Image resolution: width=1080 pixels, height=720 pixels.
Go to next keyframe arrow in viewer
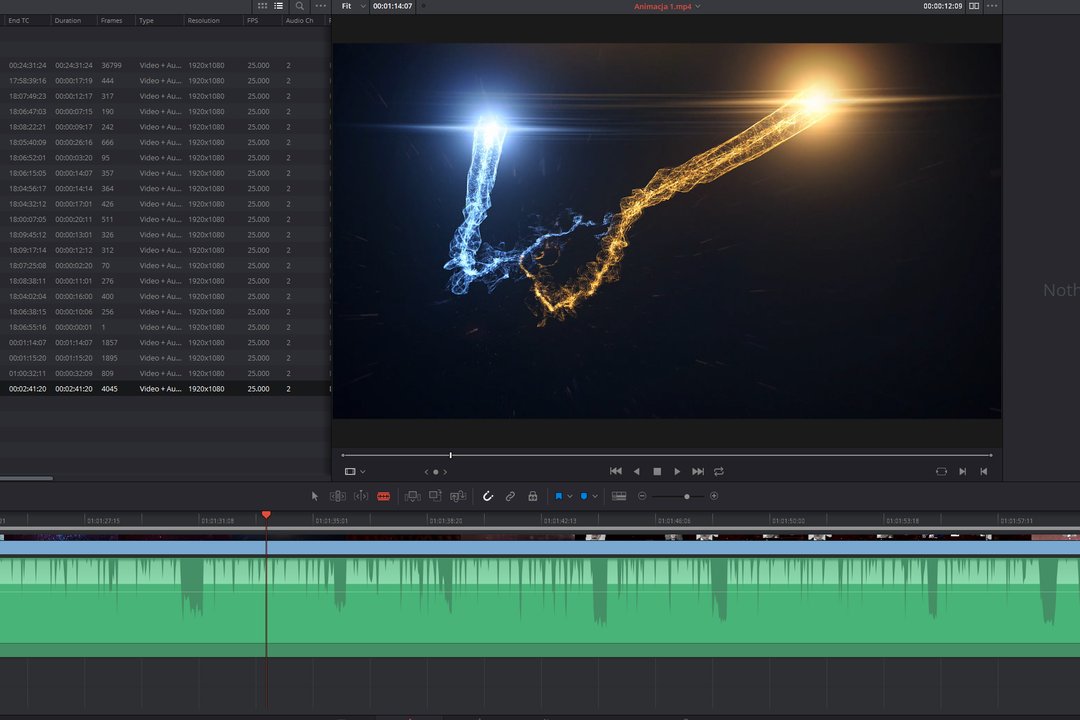445,472
